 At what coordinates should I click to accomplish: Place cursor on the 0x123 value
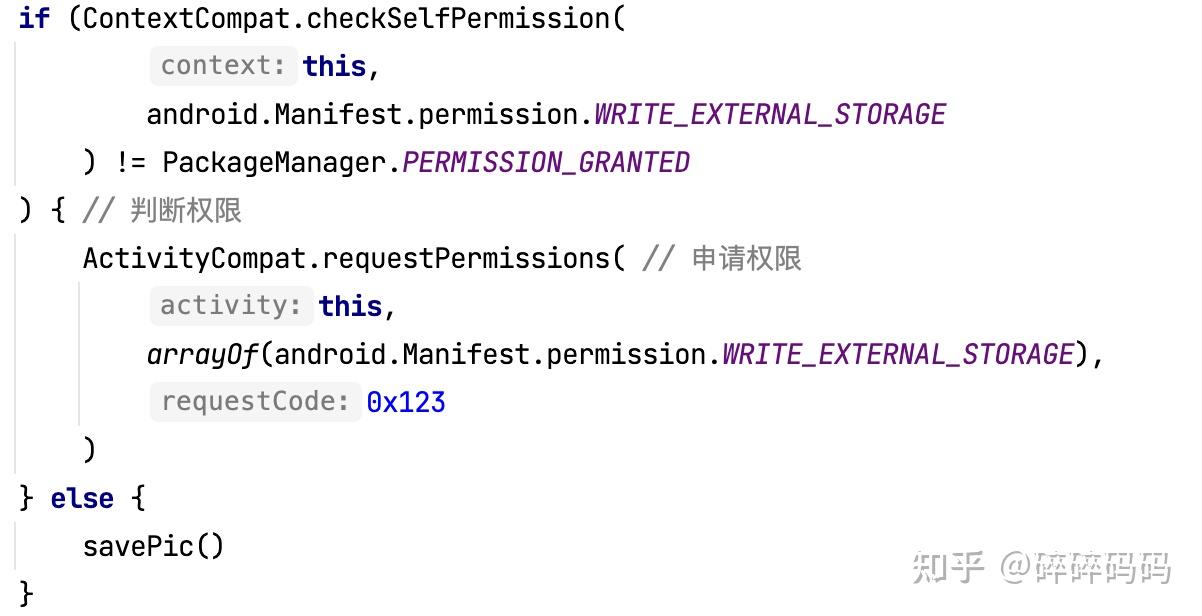pyautogui.click(x=406, y=402)
